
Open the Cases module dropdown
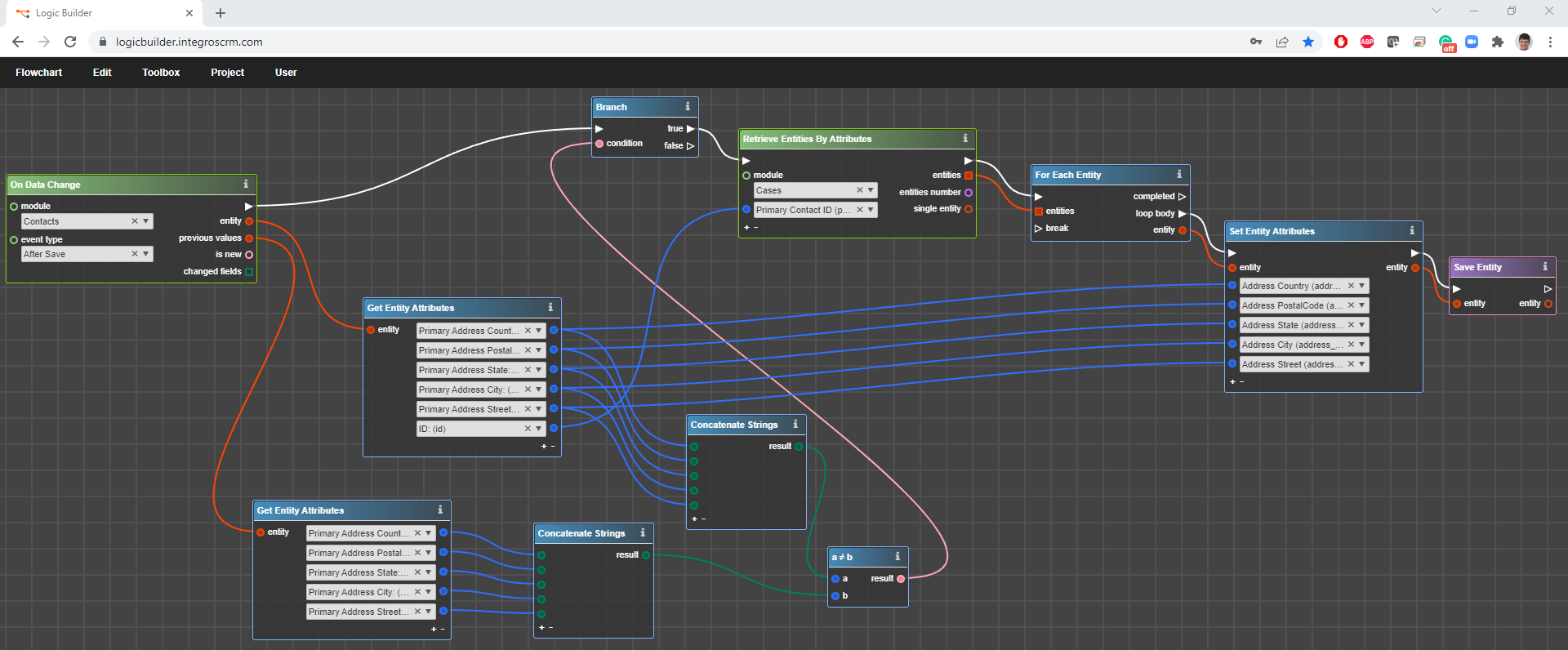pos(871,190)
